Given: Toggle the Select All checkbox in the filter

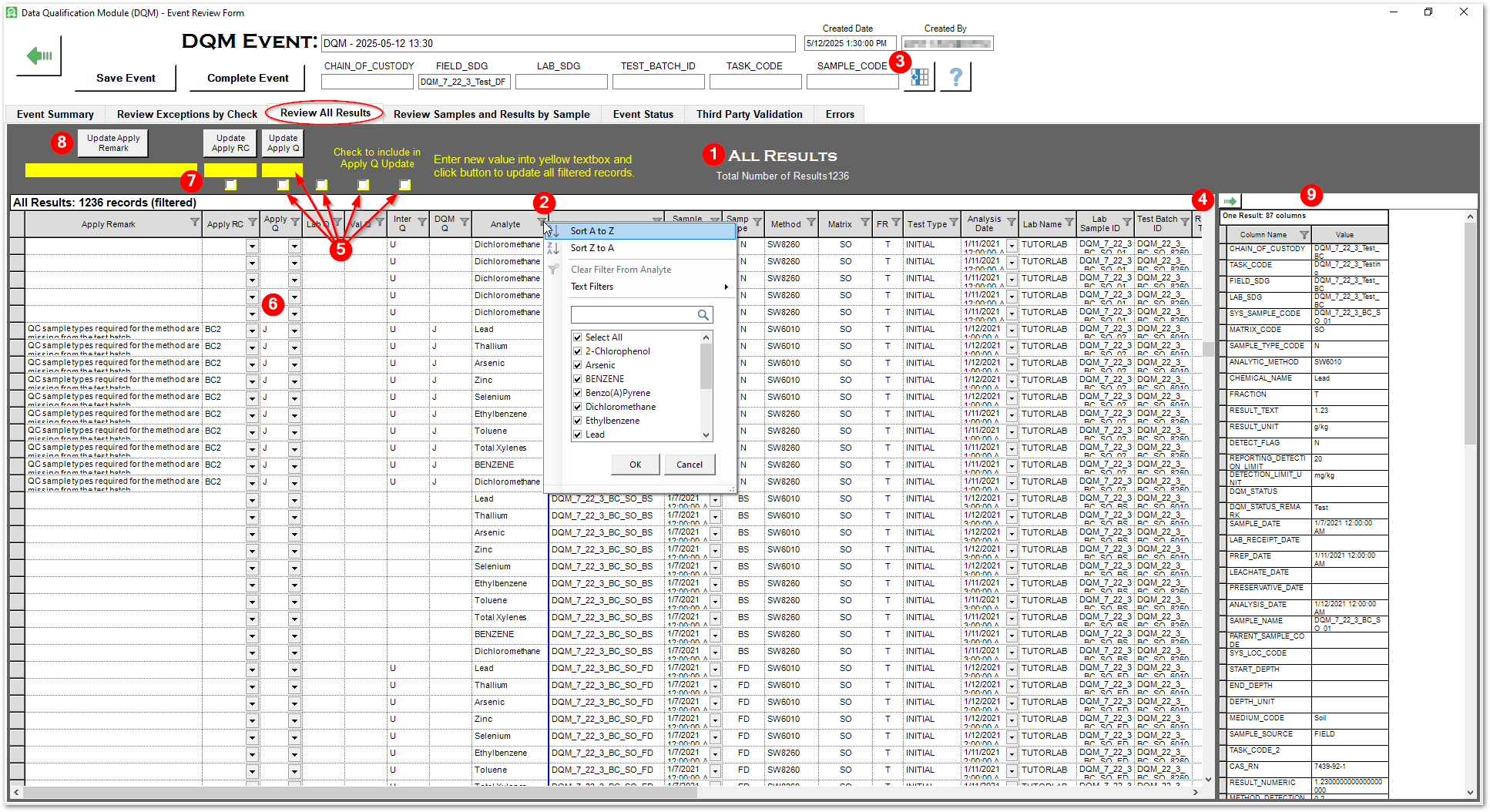Looking at the screenshot, I should (578, 337).
